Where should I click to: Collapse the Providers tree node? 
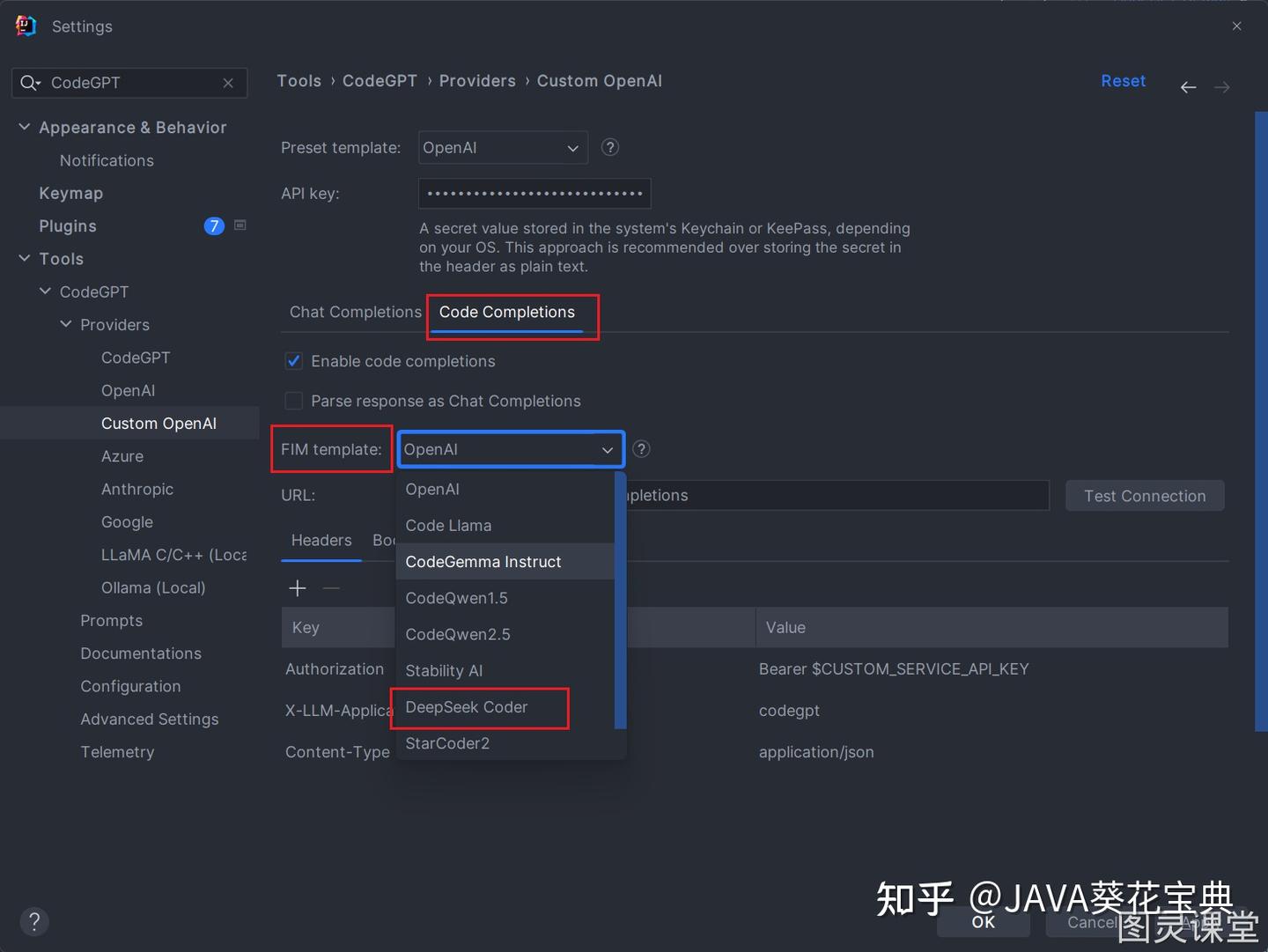(x=66, y=323)
